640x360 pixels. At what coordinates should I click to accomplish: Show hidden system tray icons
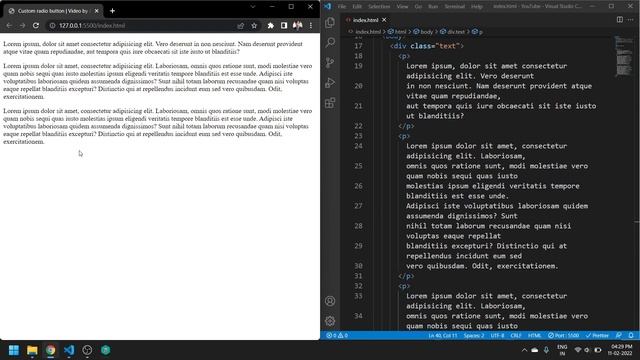(x=524, y=350)
